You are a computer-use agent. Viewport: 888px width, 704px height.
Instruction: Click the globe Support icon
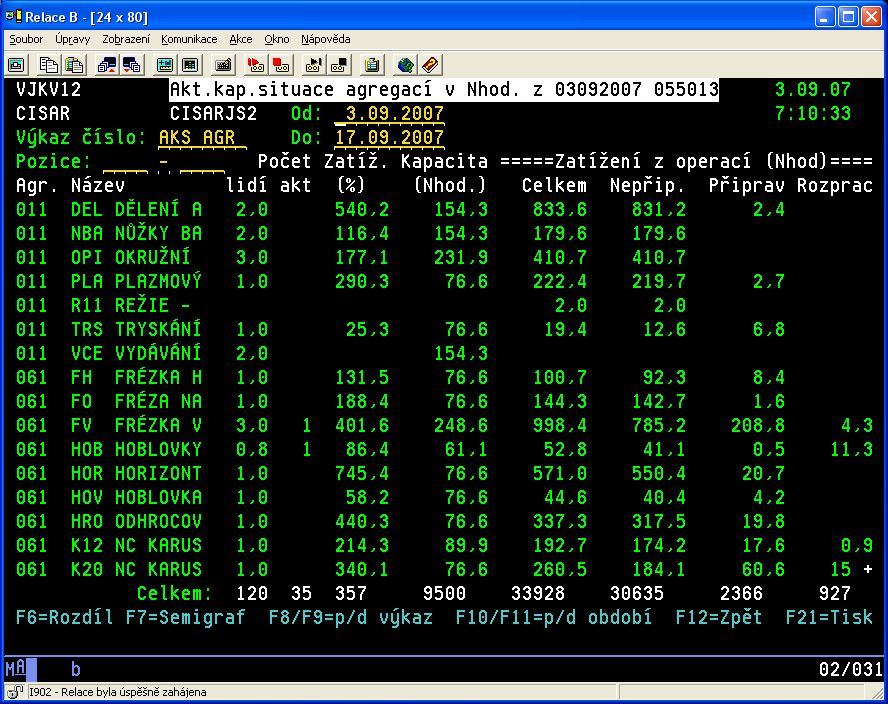pos(405,65)
